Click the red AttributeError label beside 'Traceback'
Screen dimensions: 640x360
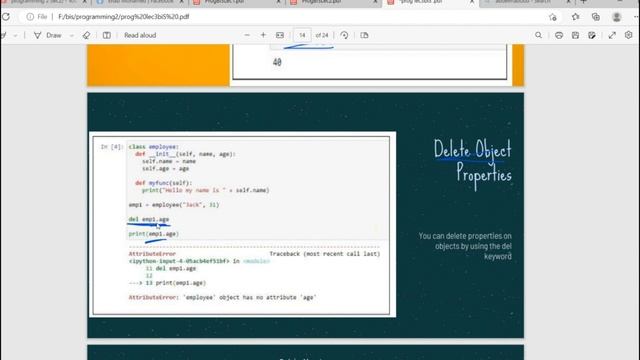pyautogui.click(x=152, y=254)
